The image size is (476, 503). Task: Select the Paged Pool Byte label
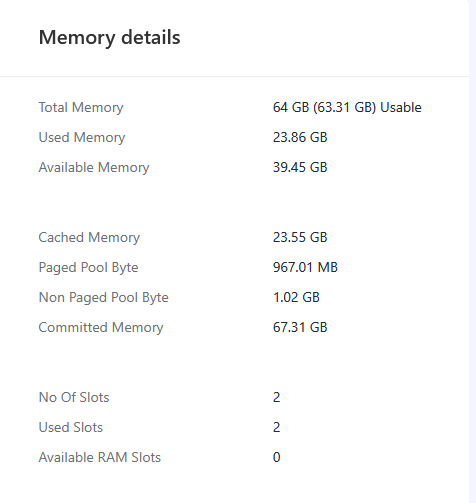[x=88, y=268]
